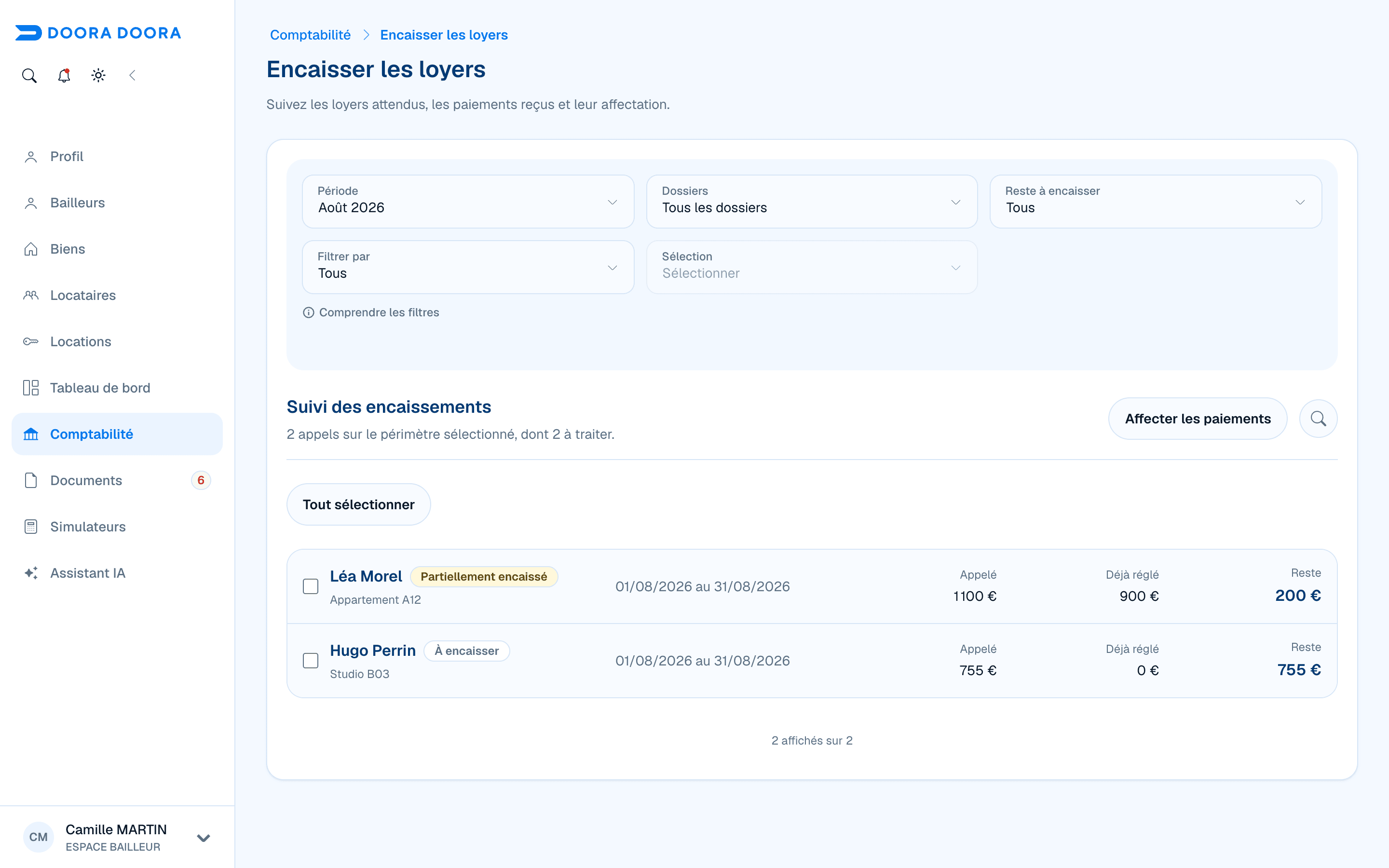This screenshot has width=1389, height=868.
Task: Open Locataires in the sidebar
Action: point(117,296)
